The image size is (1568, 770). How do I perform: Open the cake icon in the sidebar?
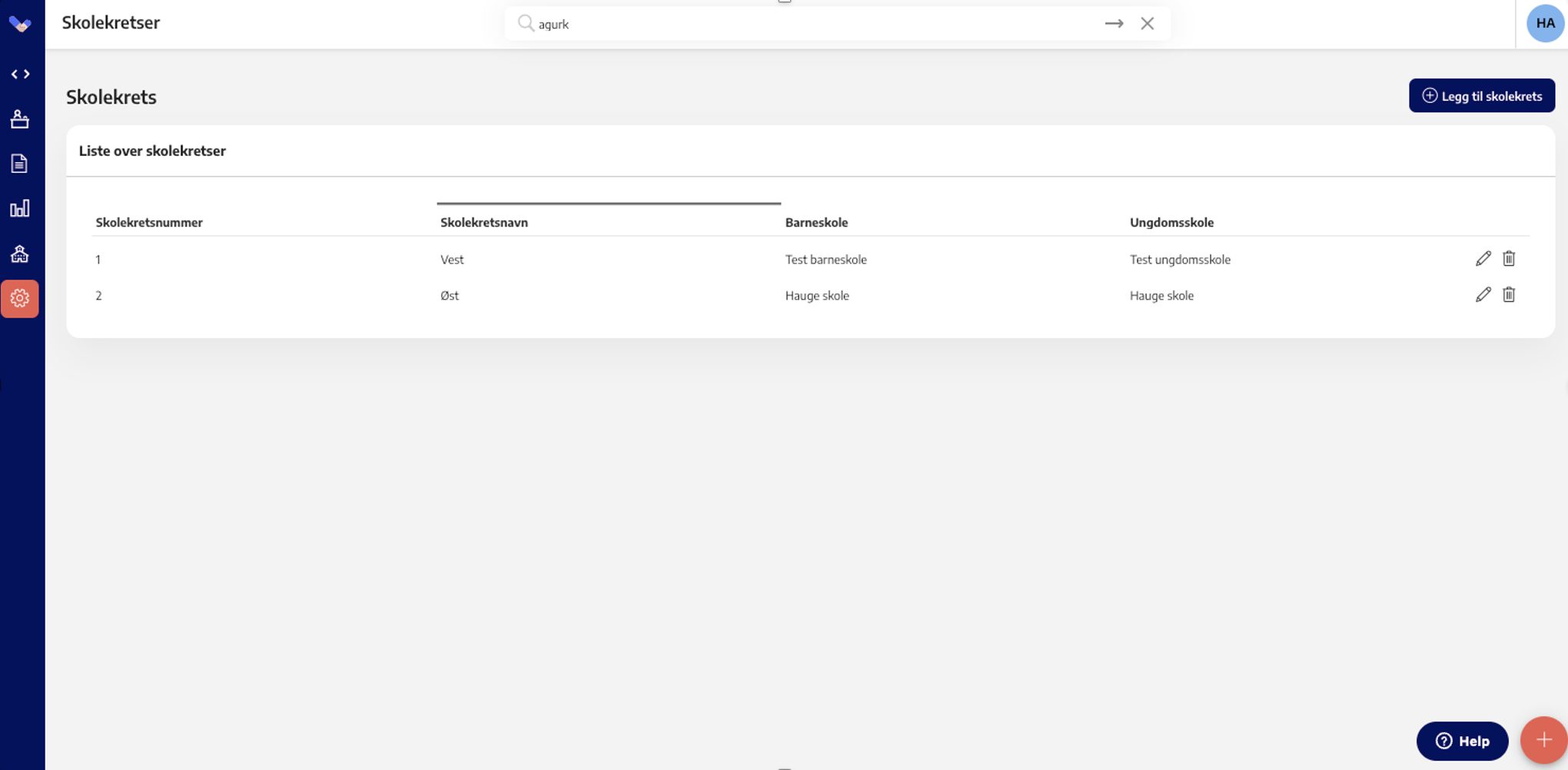(20, 119)
